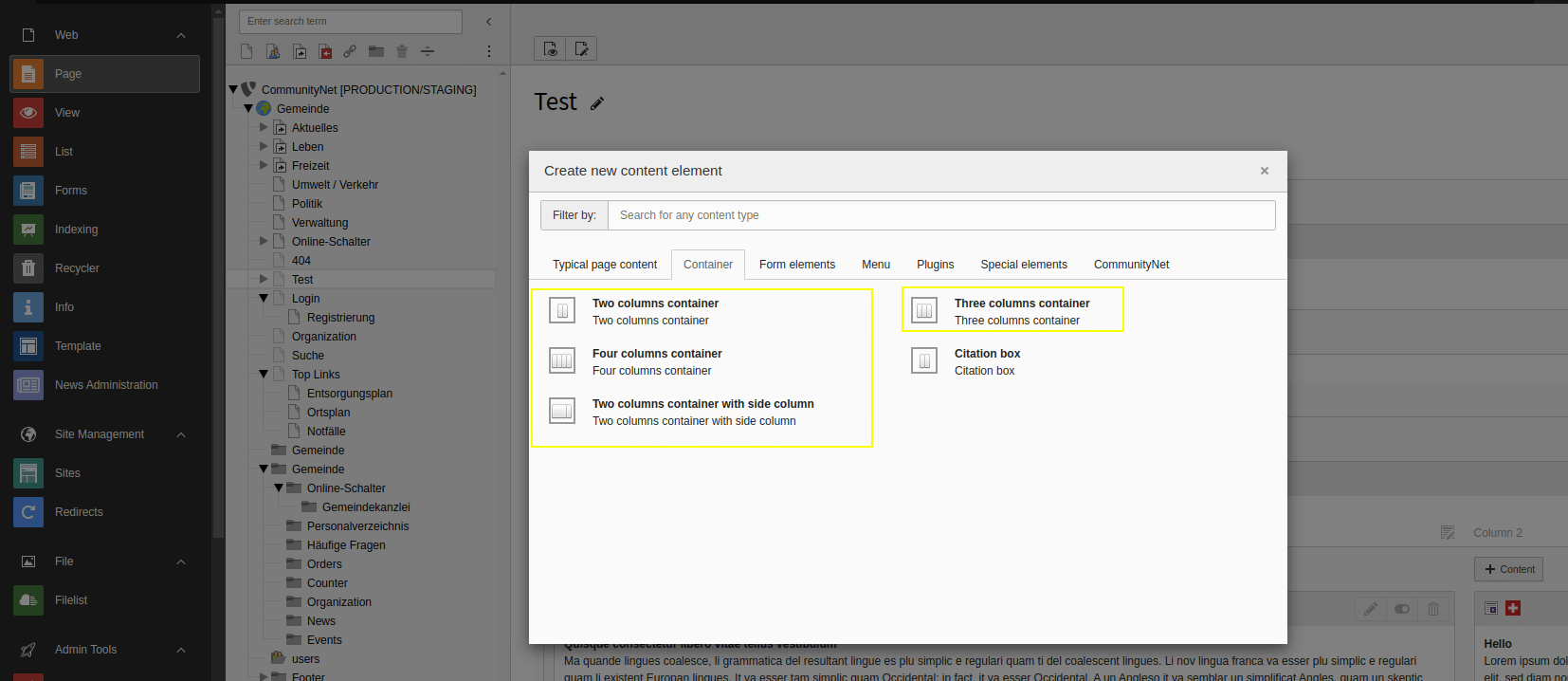Screen dimensions: 1568x681
Task: Choose Four columns container link
Action: click(x=657, y=354)
